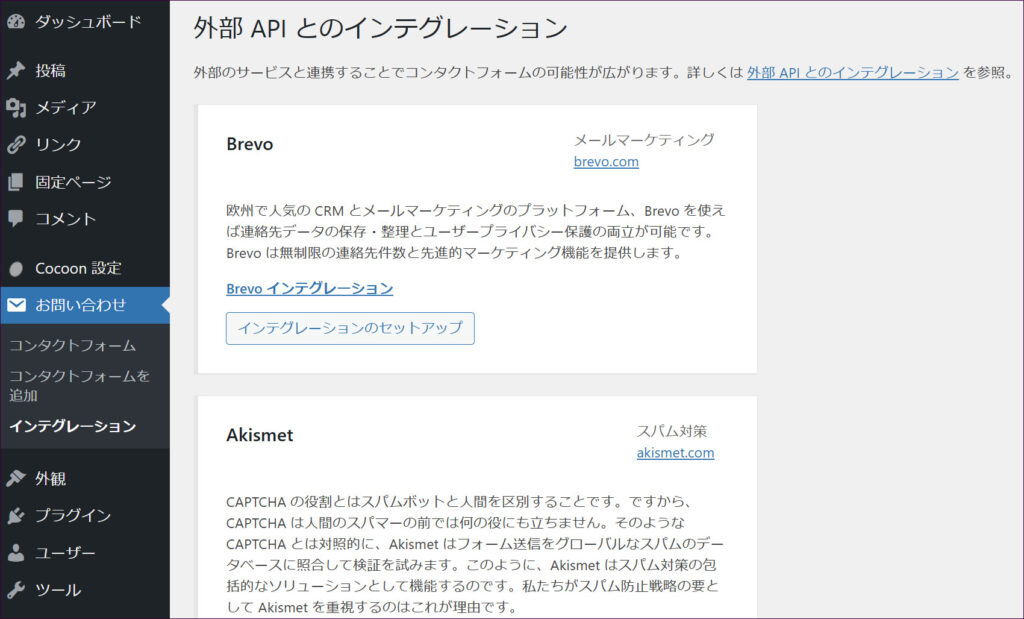Follow the Brevo インテグレーション link

point(309,288)
